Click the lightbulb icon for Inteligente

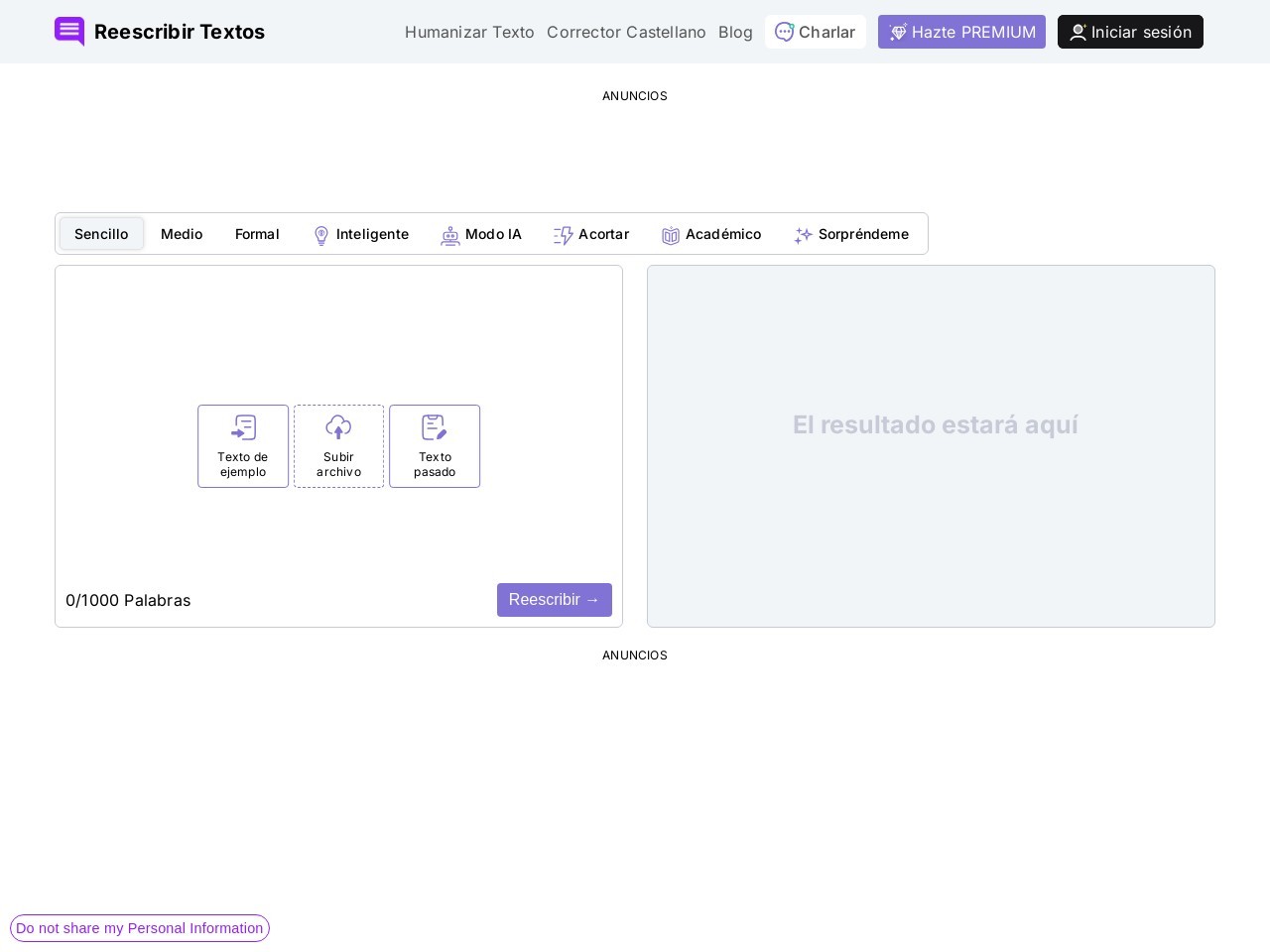coord(321,235)
